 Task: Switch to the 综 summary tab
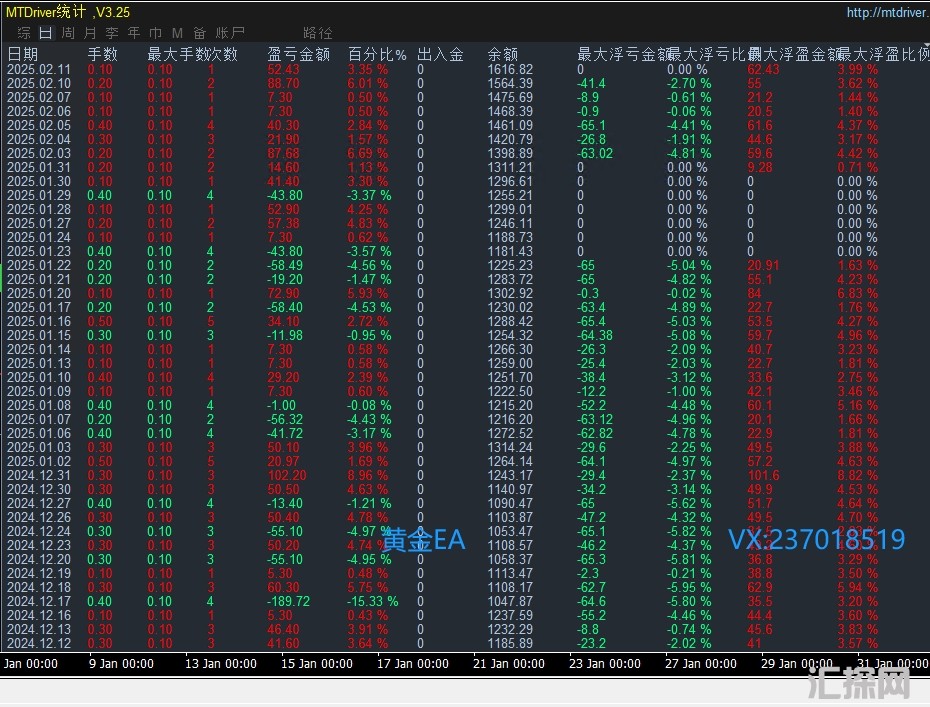(x=23, y=33)
